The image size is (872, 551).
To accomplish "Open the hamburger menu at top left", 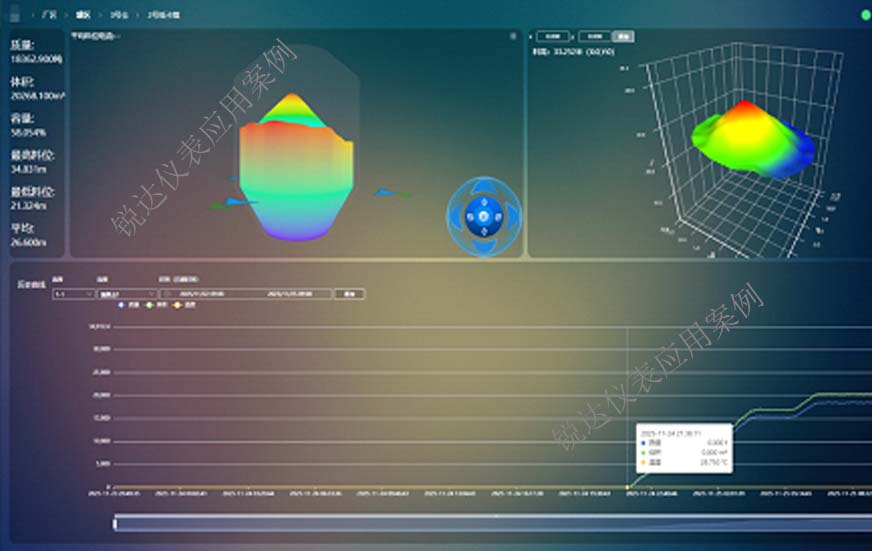I will [13, 16].
